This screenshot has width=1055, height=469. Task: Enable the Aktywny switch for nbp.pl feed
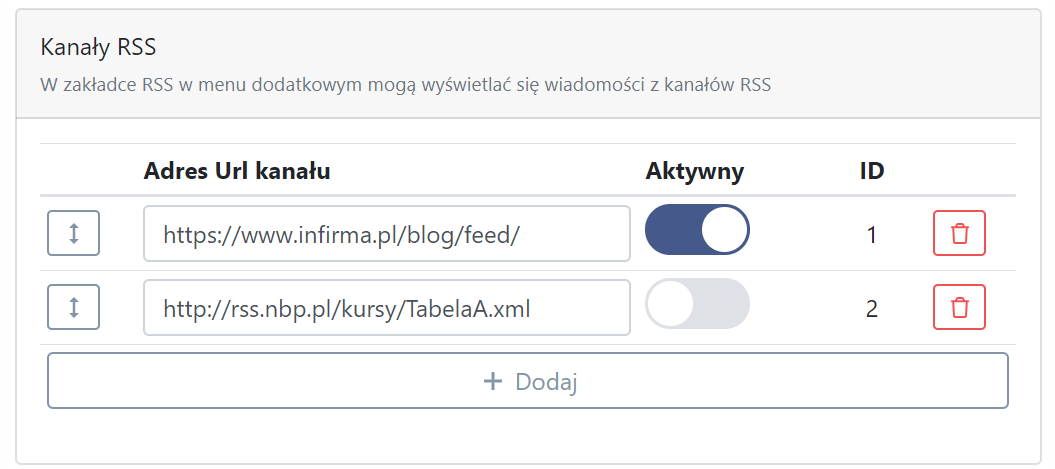pos(697,303)
